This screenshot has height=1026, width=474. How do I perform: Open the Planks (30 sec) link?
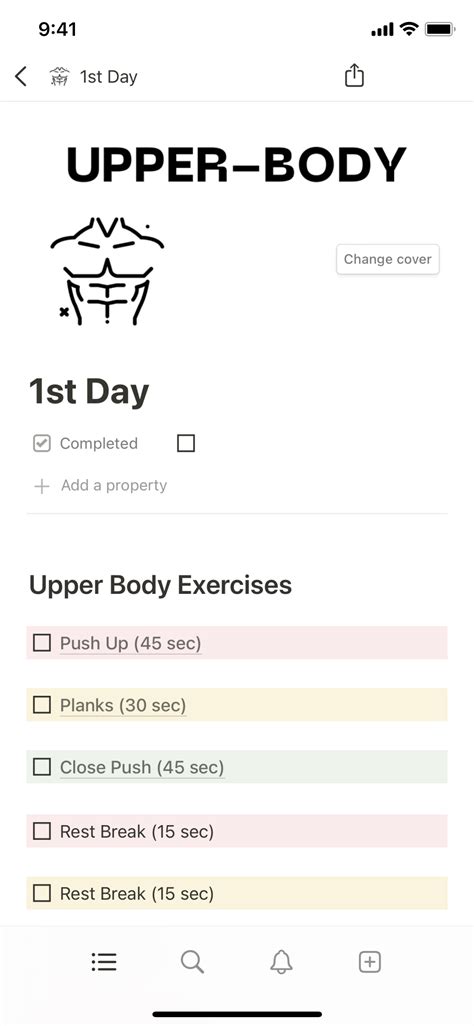[x=123, y=705]
